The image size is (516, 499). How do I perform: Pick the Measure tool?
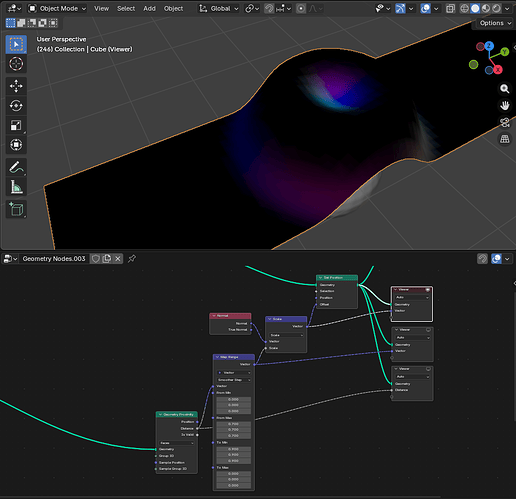(x=16, y=187)
